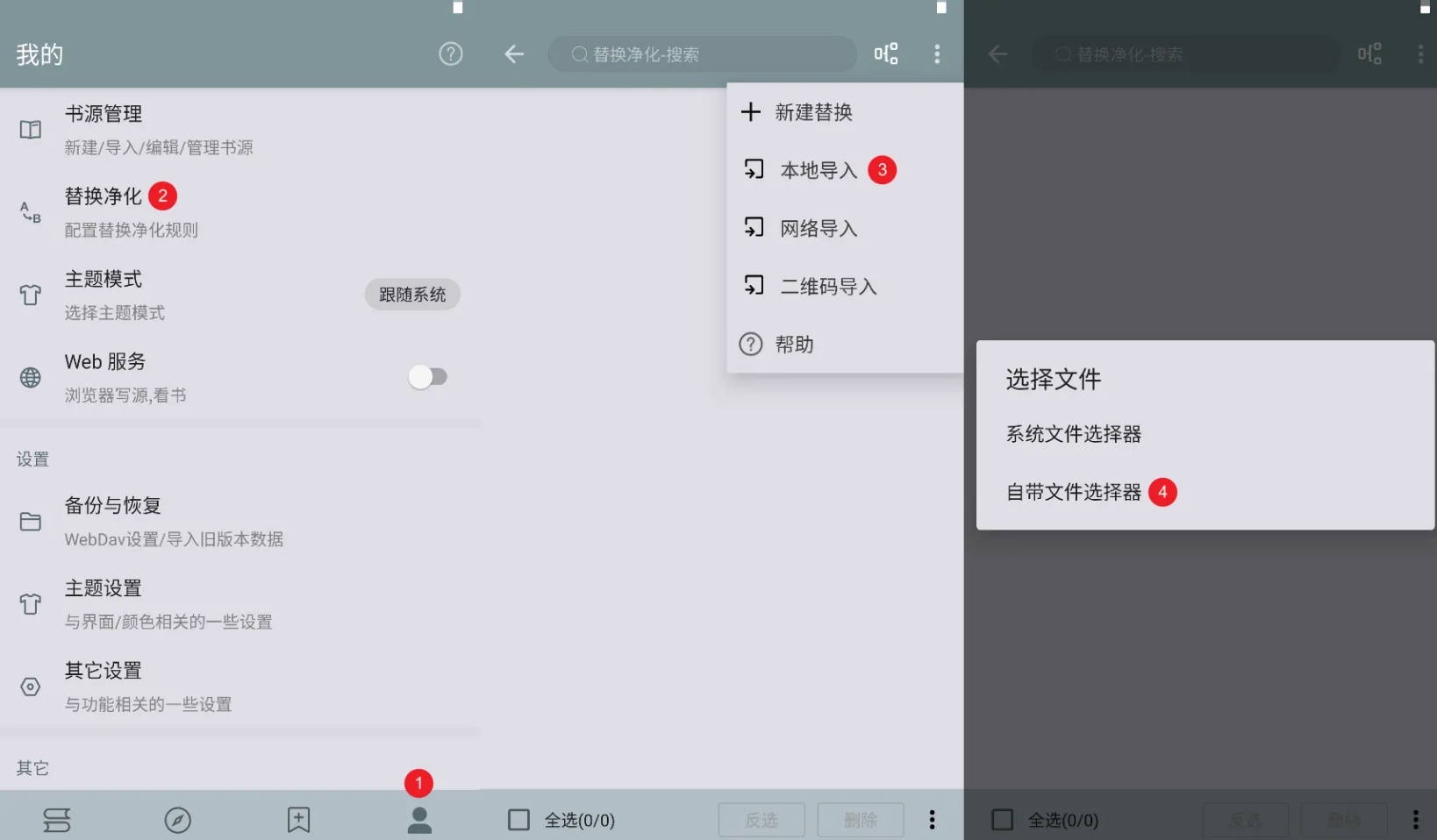Image resolution: width=1437 pixels, height=840 pixels.
Task: Check the dimmed right-panel 全选 checkbox
Action: [1002, 820]
